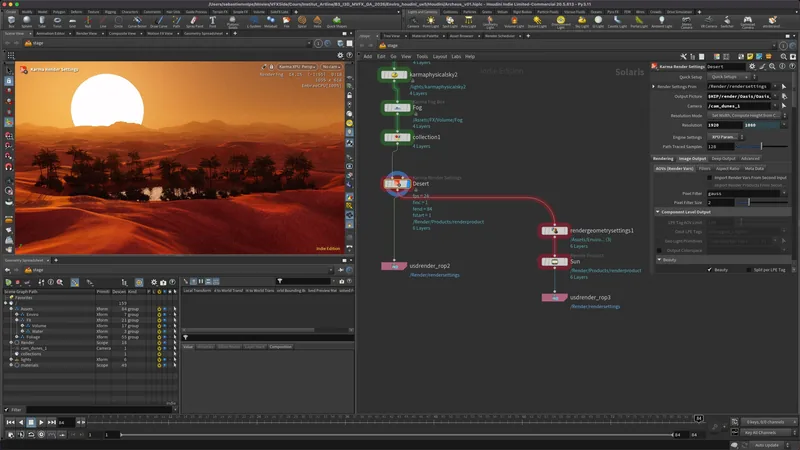Screen dimensions: 800x450
Task: Select the Tube shelf tool
Action: pos(42,21)
